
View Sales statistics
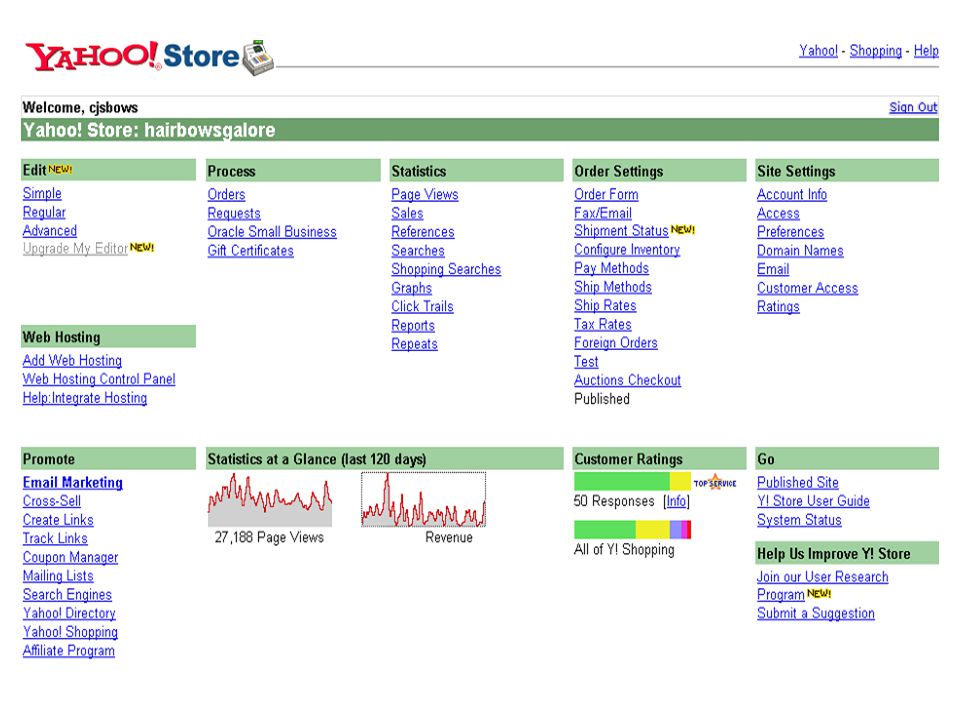(x=407, y=214)
